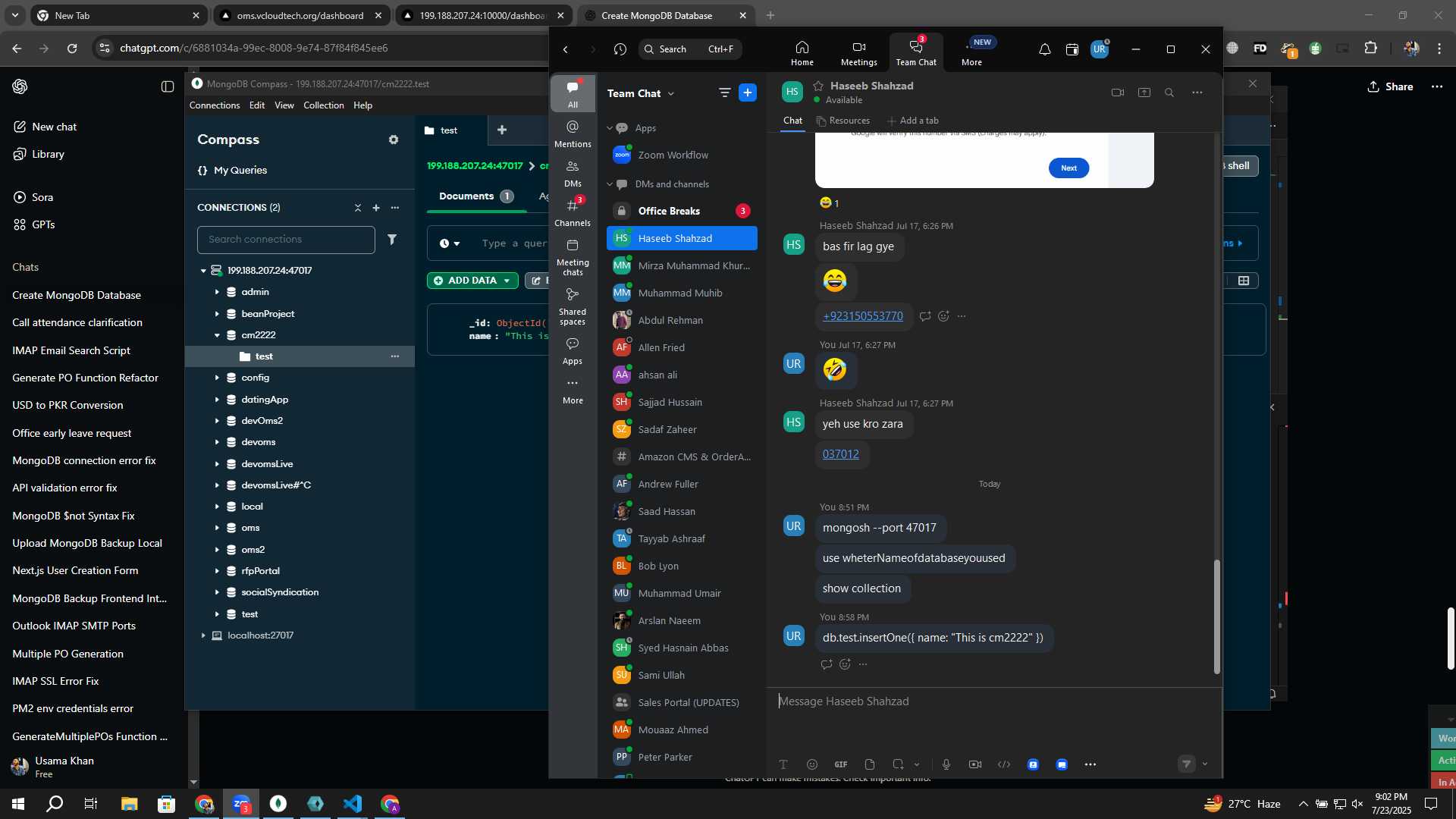Expand the Team Chat dropdown
This screenshot has width=1456, height=819.
tap(670, 93)
